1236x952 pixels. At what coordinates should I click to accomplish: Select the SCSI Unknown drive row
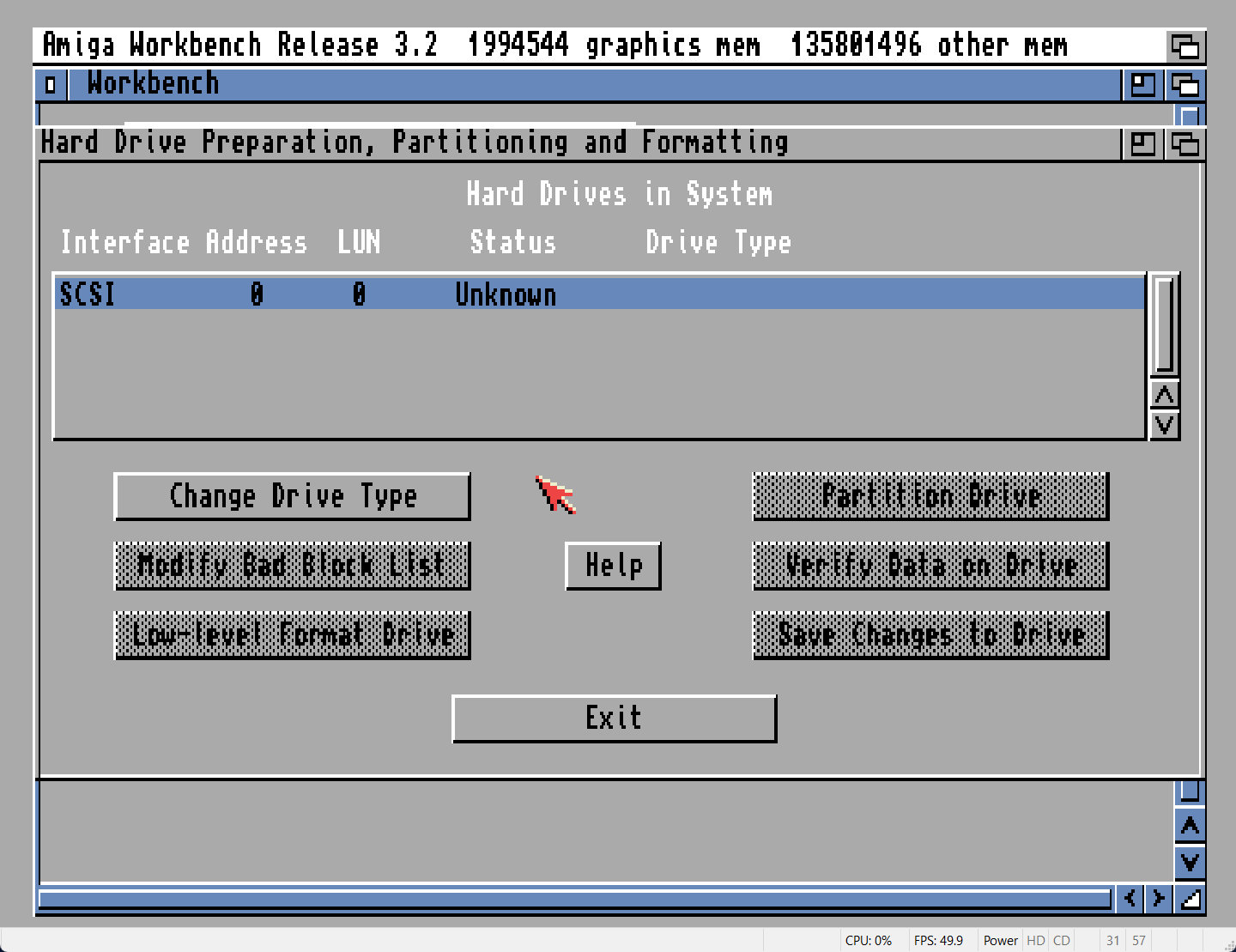[x=599, y=294]
